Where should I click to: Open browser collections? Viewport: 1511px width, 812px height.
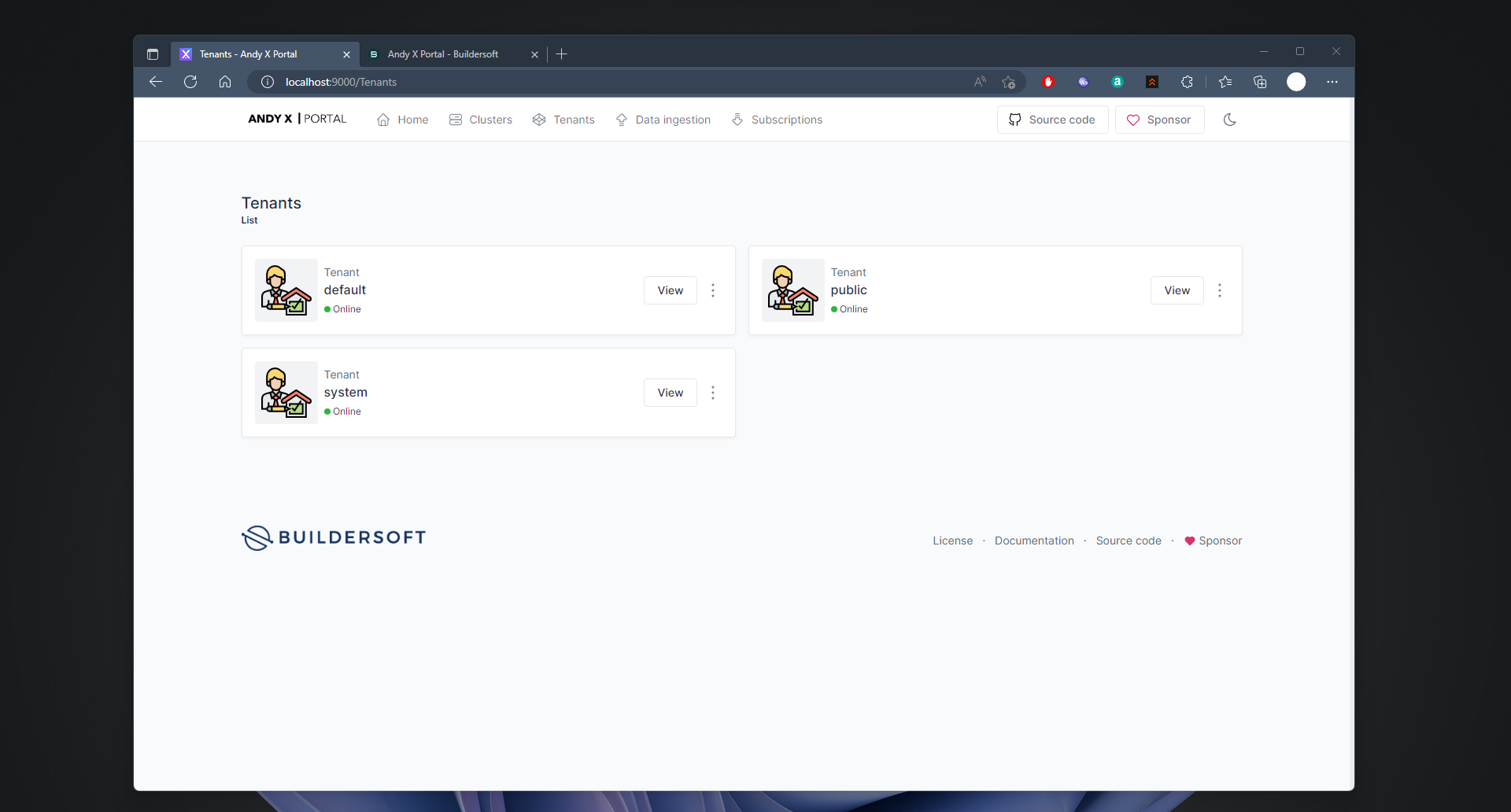tap(1260, 82)
